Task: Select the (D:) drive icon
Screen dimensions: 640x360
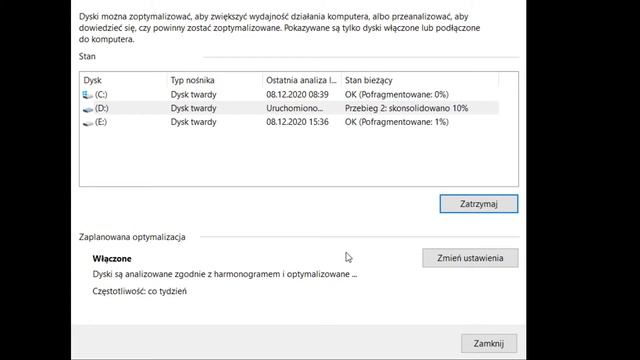Action: [x=87, y=109]
